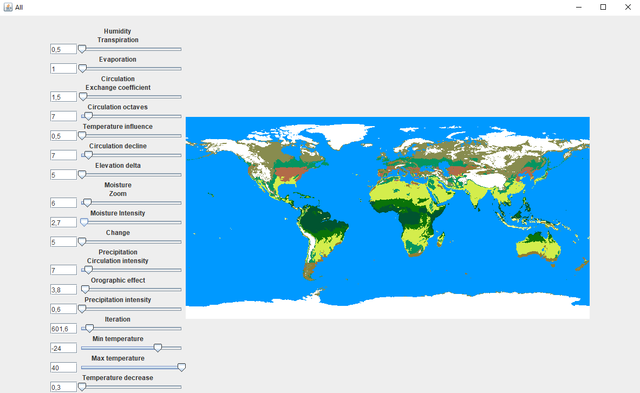This screenshot has height=393, width=640.
Task: Click the Elevation delta text field
Action: [x=63, y=175]
